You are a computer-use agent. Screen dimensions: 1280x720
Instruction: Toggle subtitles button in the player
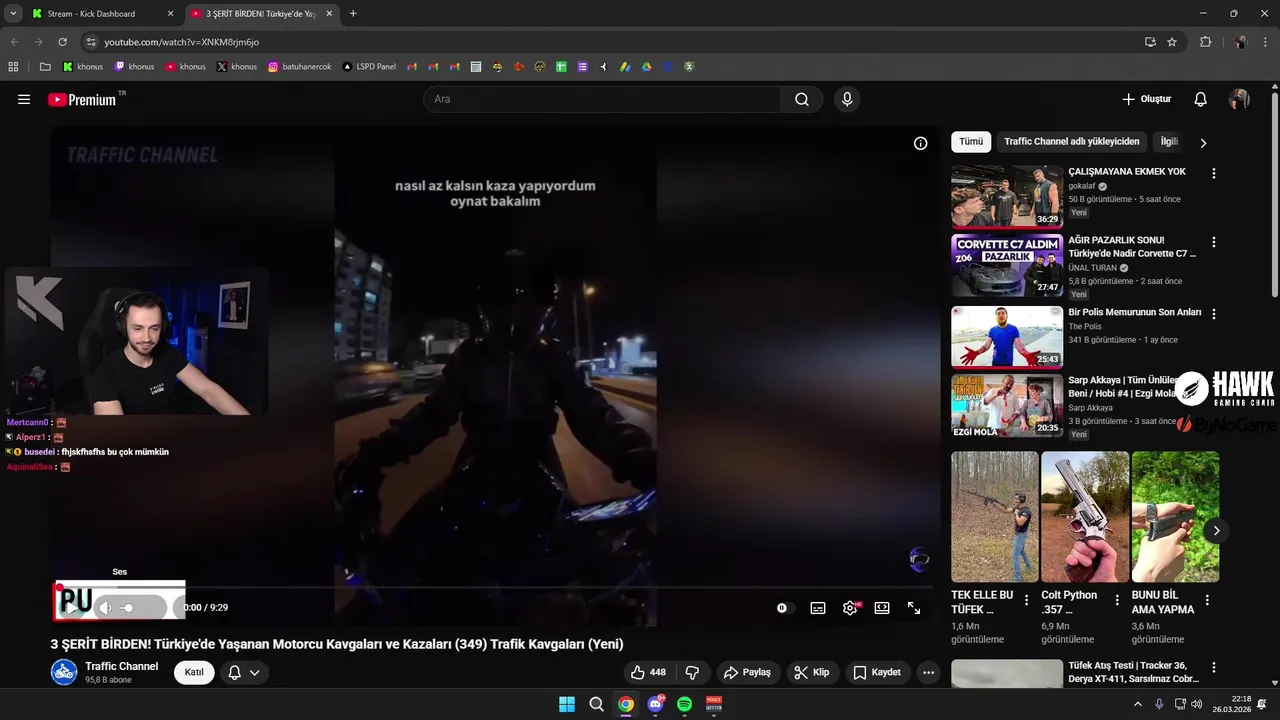818,608
